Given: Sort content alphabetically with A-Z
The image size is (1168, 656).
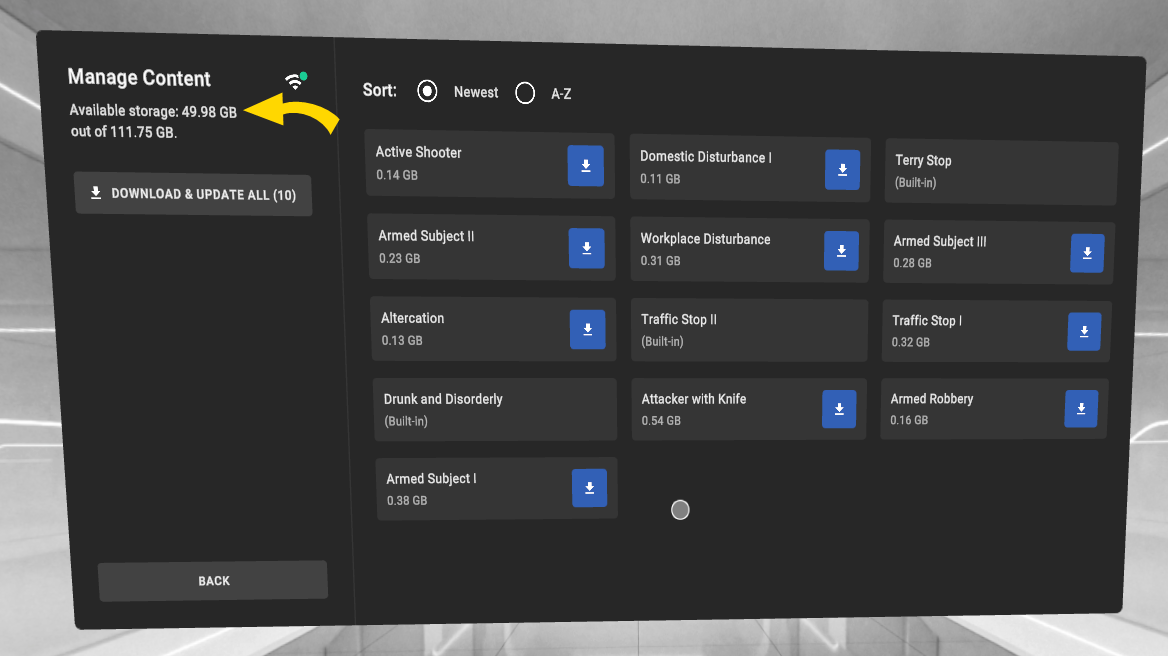Looking at the screenshot, I should pyautogui.click(x=525, y=94).
